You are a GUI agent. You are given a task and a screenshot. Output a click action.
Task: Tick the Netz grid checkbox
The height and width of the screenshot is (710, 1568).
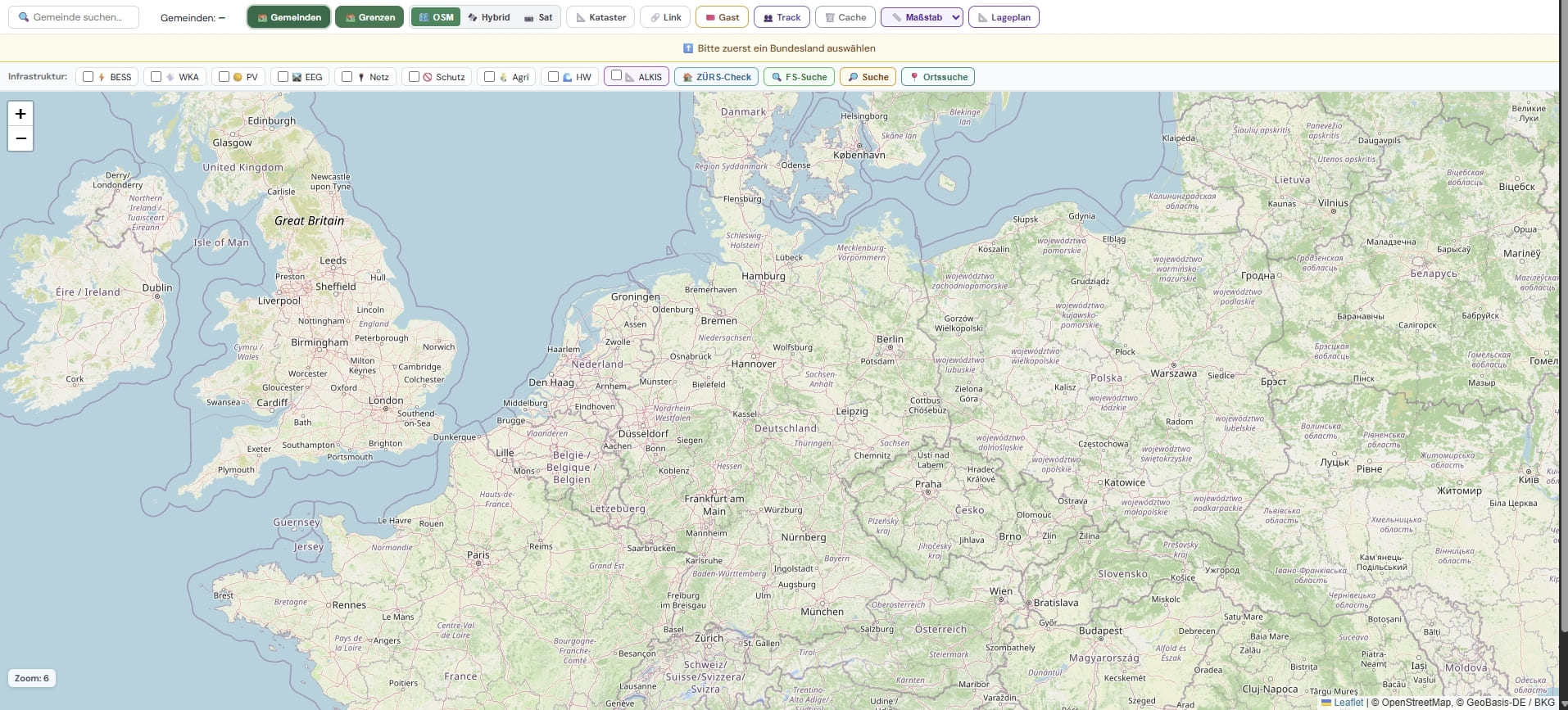(x=347, y=77)
